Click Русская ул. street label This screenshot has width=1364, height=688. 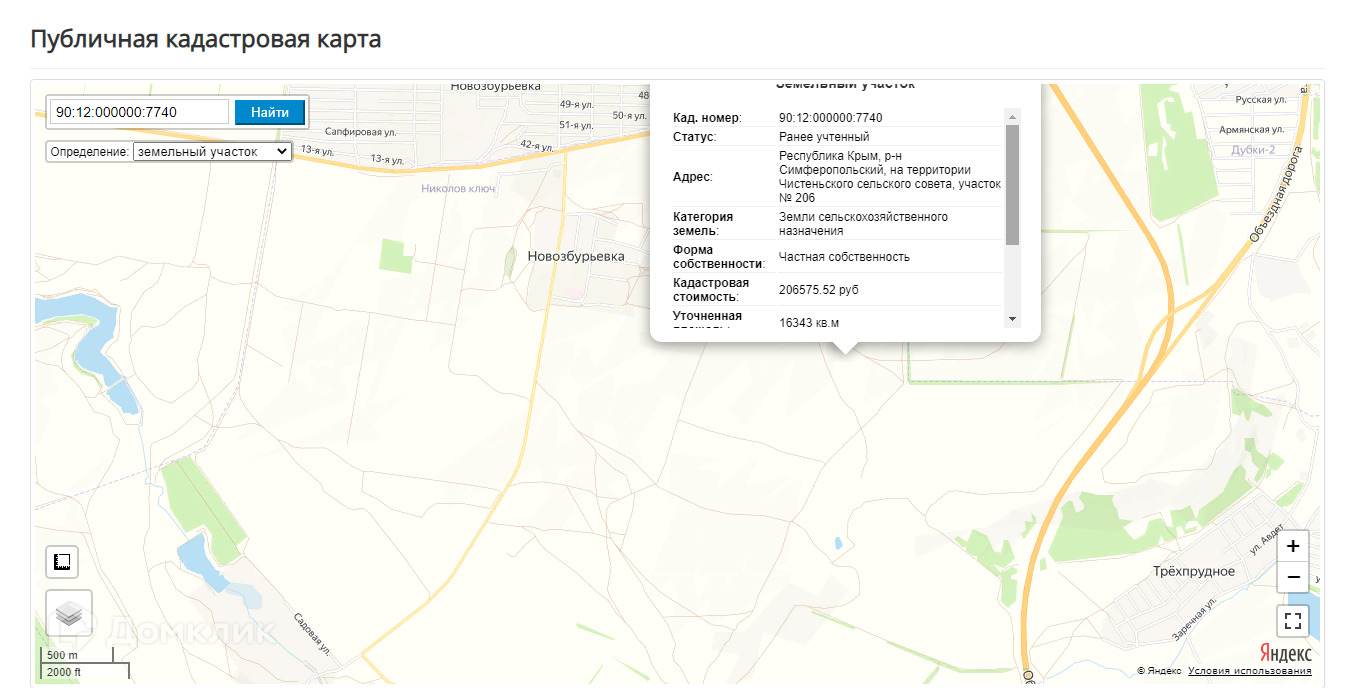tap(1261, 100)
